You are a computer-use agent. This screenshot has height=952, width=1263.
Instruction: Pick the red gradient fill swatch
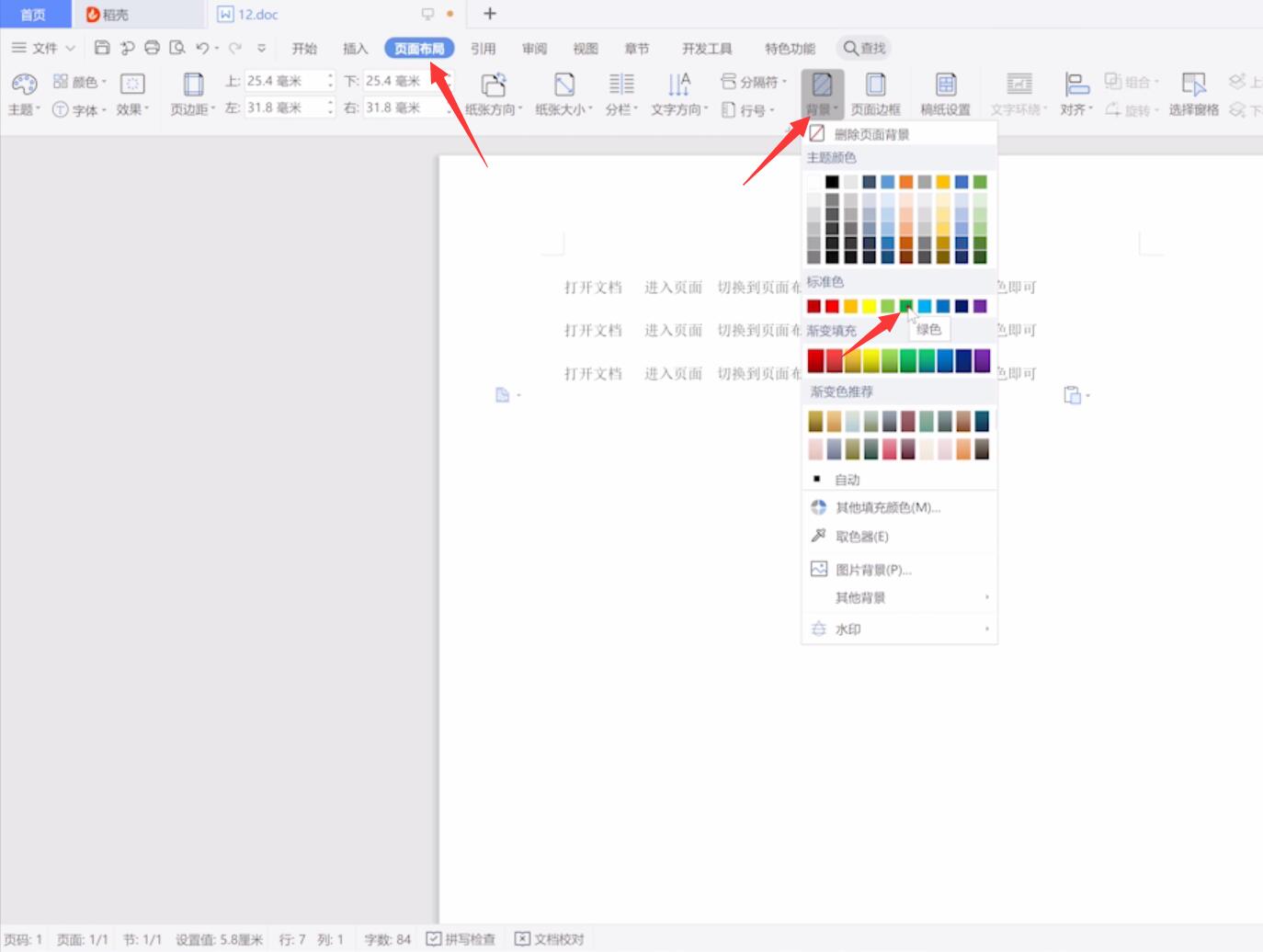pos(815,361)
